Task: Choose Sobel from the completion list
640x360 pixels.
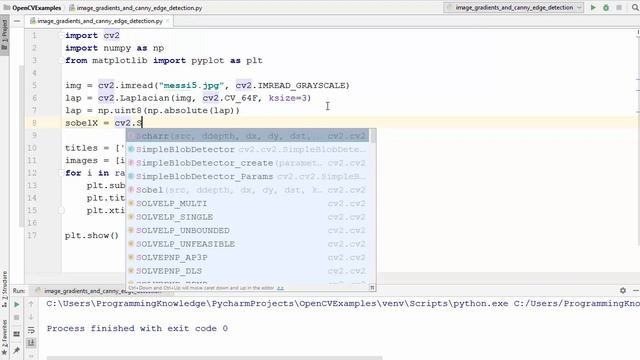Action: (x=247, y=190)
